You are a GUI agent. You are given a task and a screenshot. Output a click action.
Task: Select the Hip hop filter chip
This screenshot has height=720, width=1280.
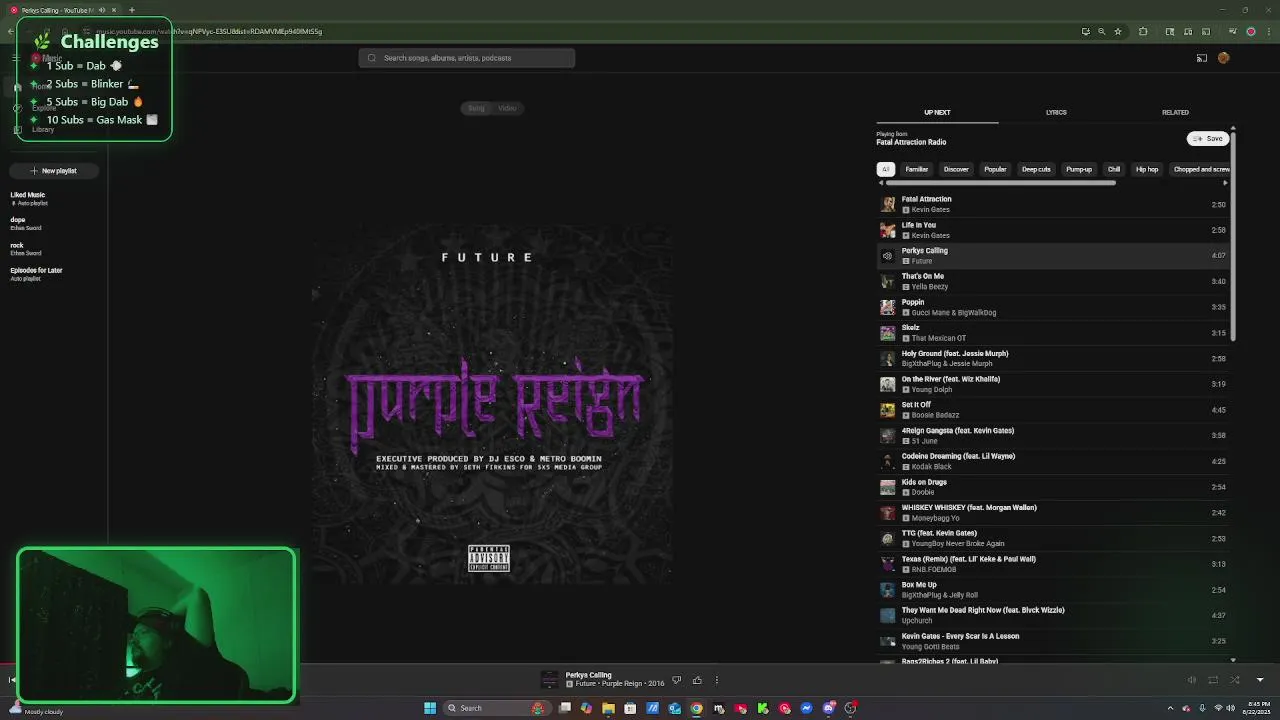point(1147,169)
